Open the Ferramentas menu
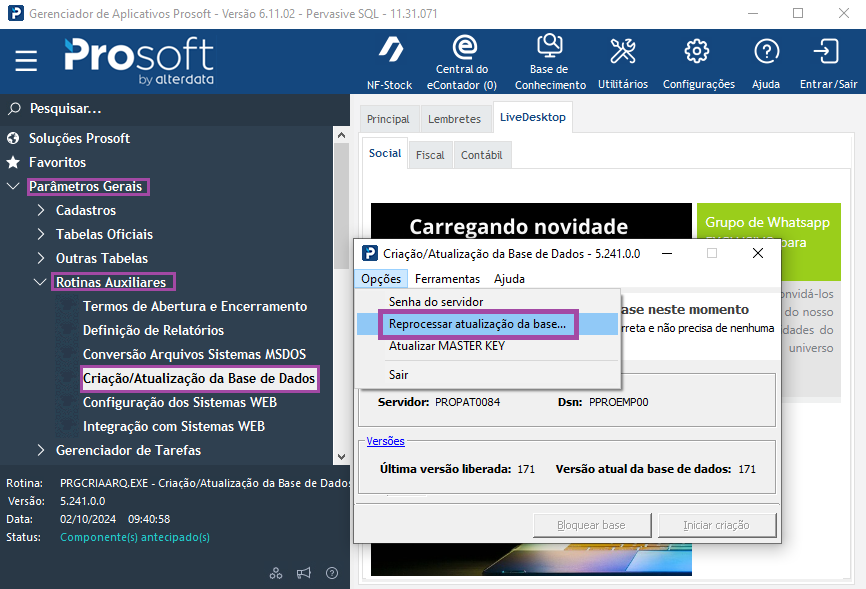The image size is (866, 589). pos(447,278)
